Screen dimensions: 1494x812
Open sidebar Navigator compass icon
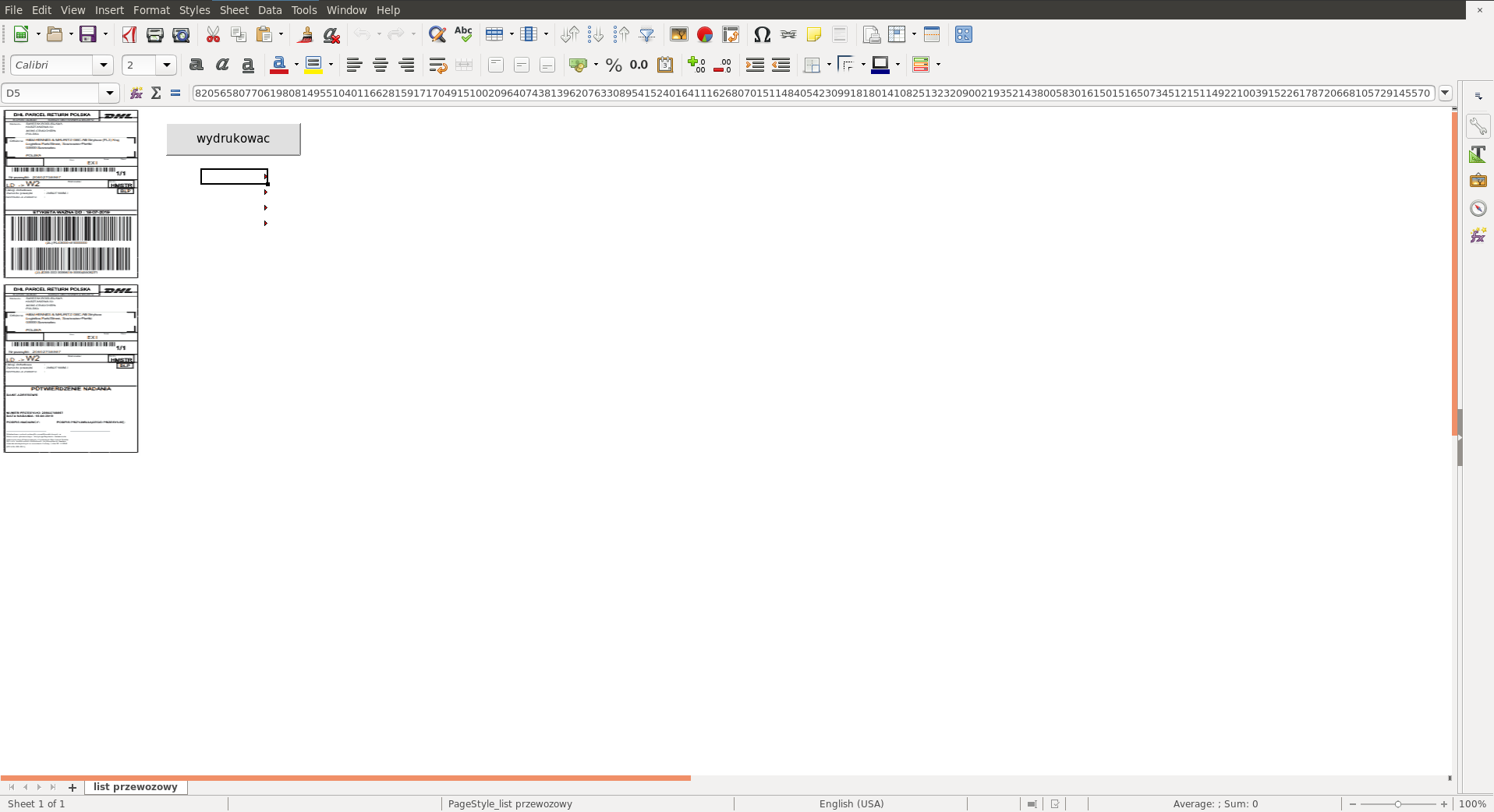(1478, 208)
